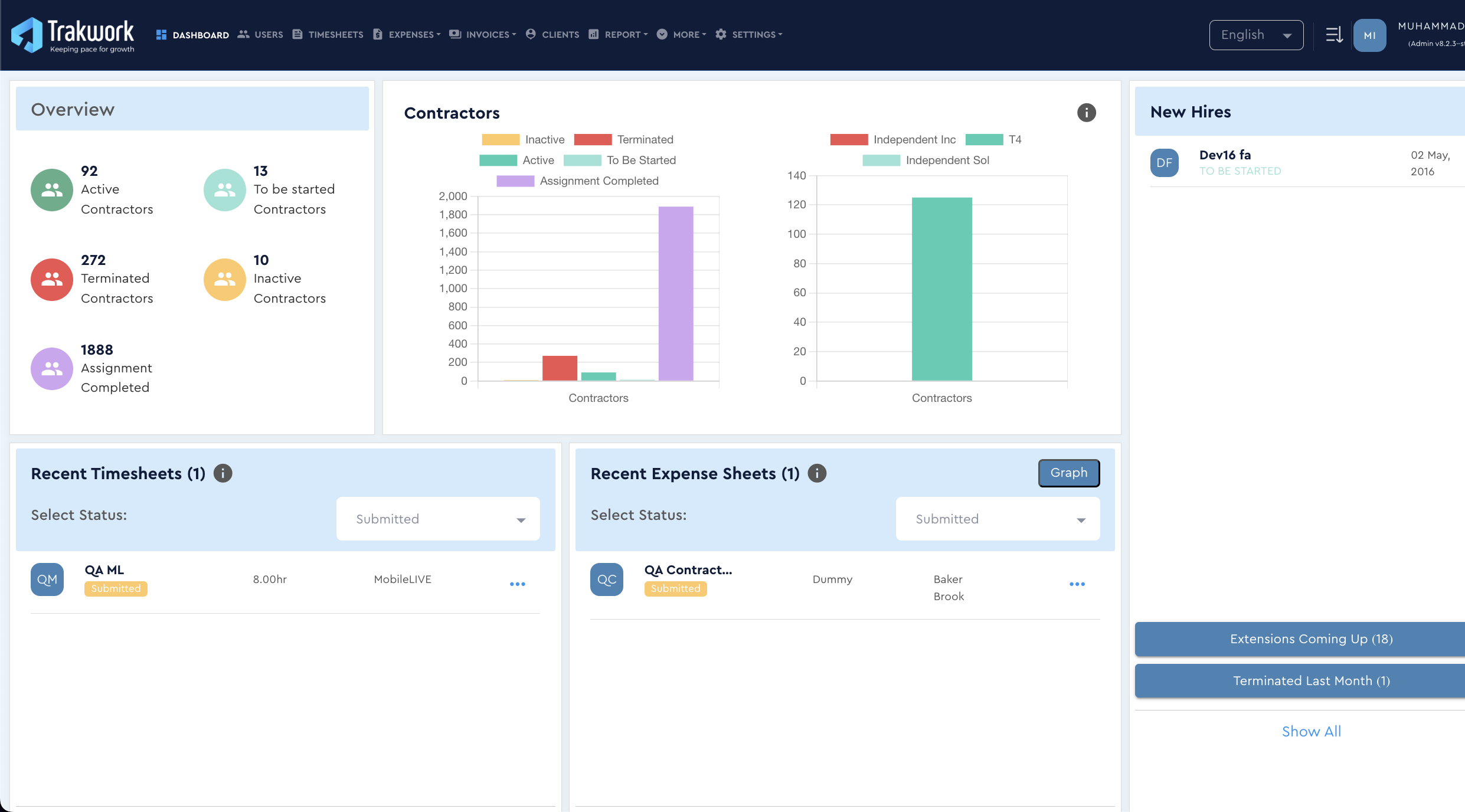The width and height of the screenshot is (1465, 812).
Task: Click the Recent Timesheets info icon
Action: point(223,473)
